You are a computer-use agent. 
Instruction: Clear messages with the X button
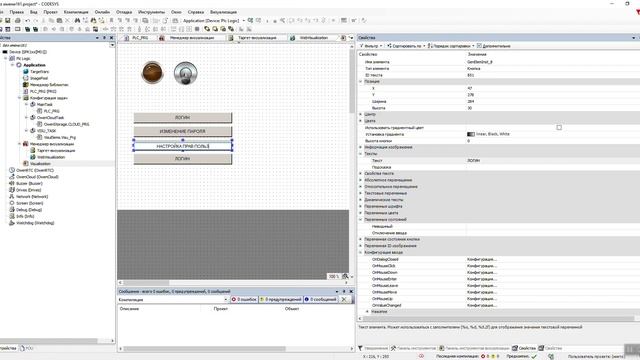pos(344,300)
